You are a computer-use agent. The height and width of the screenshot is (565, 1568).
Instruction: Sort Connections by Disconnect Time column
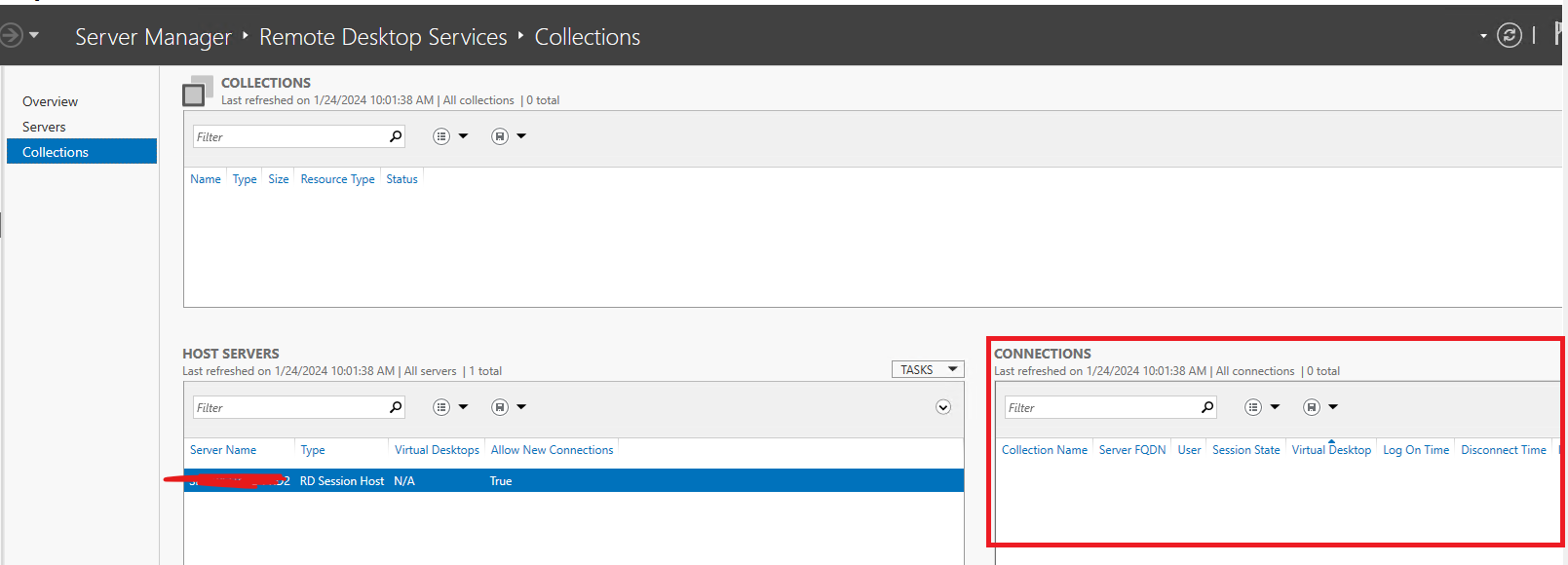(x=1504, y=450)
